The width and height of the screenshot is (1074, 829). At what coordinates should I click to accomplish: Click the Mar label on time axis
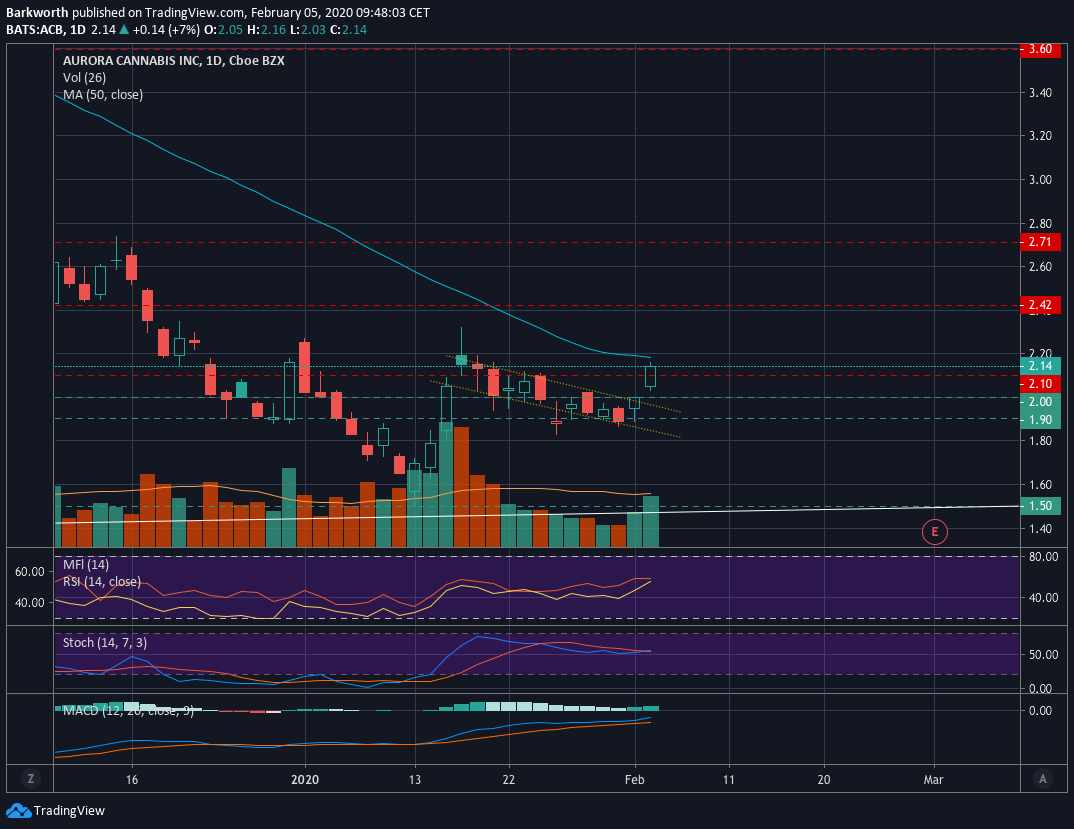pyautogui.click(x=934, y=780)
